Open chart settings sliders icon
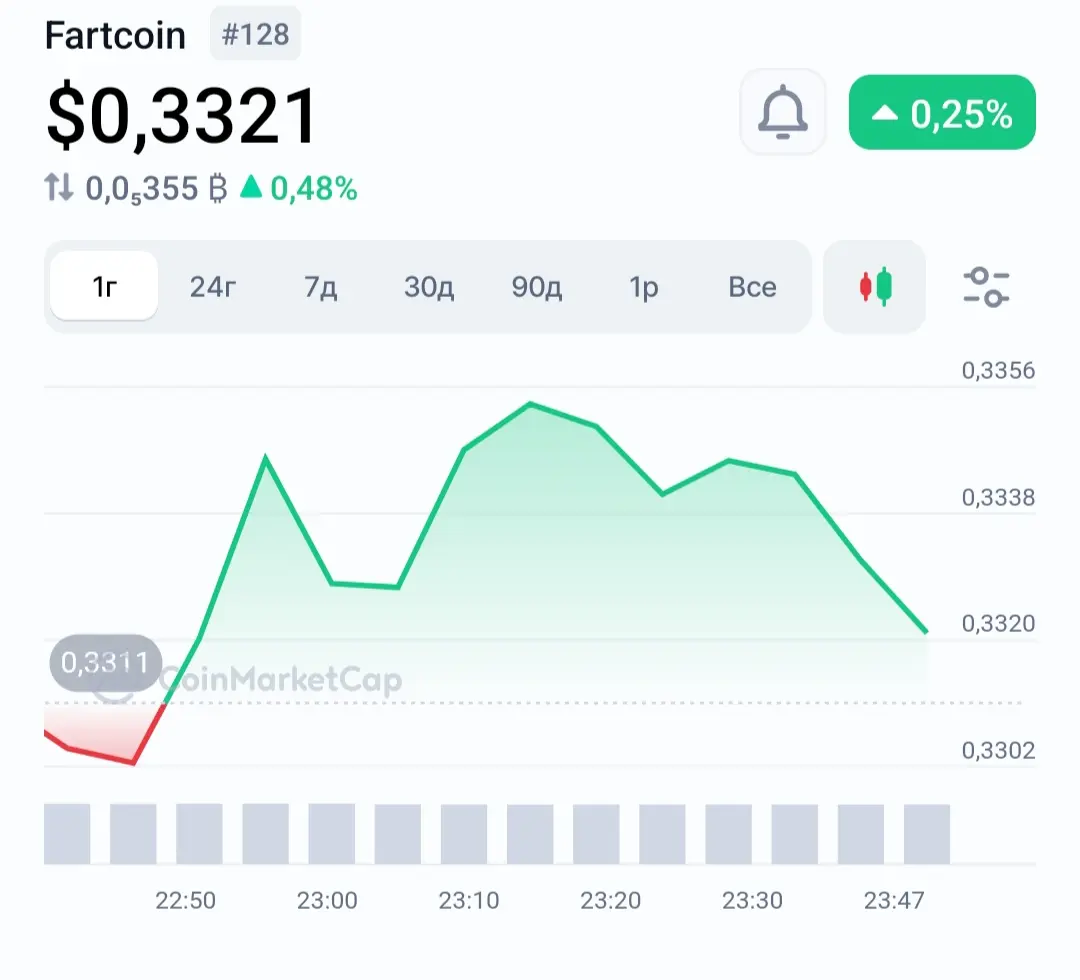This screenshot has height=980, width=1080. tap(986, 287)
